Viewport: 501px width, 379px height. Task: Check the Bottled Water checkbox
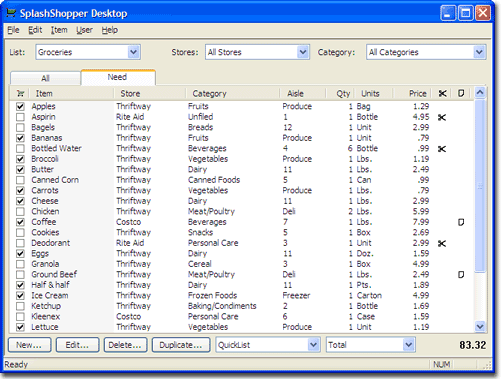click(20, 148)
